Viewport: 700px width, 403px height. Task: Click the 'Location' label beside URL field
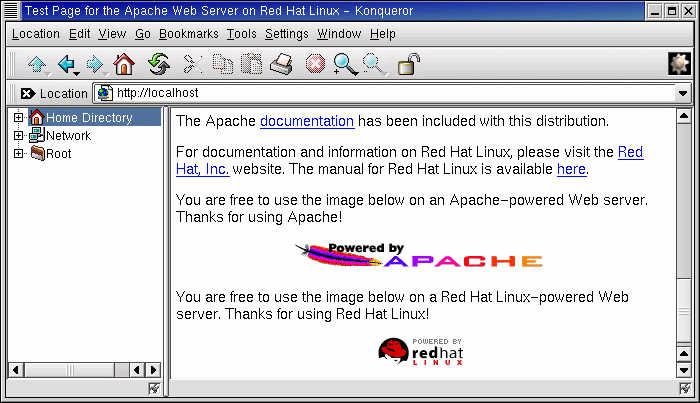pos(63,94)
